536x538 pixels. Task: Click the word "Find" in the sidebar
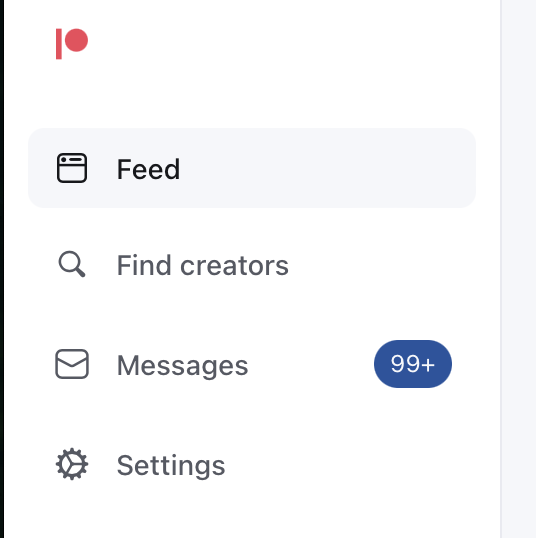pos(144,265)
